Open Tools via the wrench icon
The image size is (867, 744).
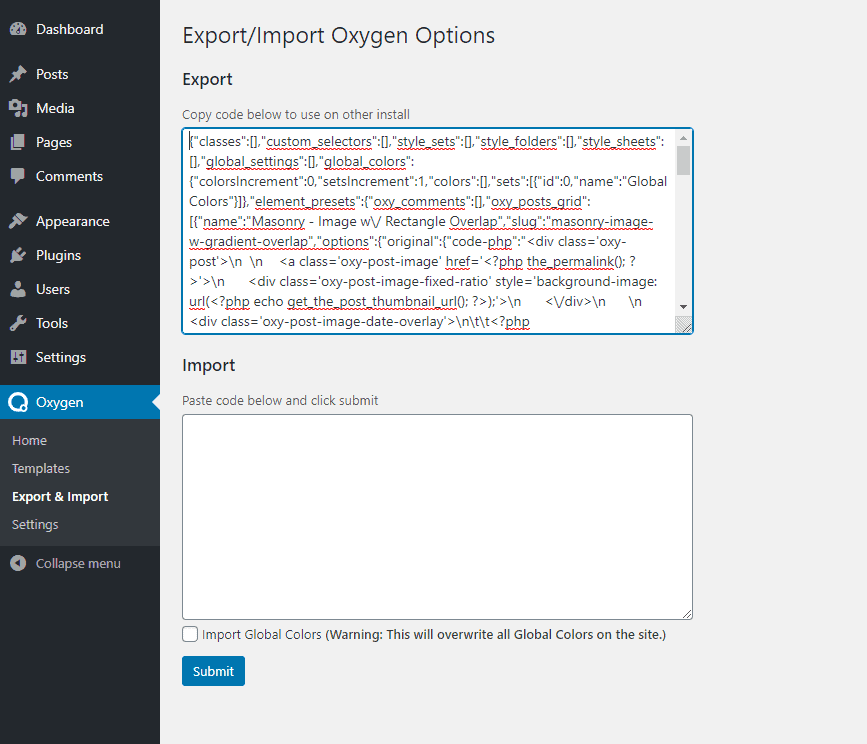(18, 323)
